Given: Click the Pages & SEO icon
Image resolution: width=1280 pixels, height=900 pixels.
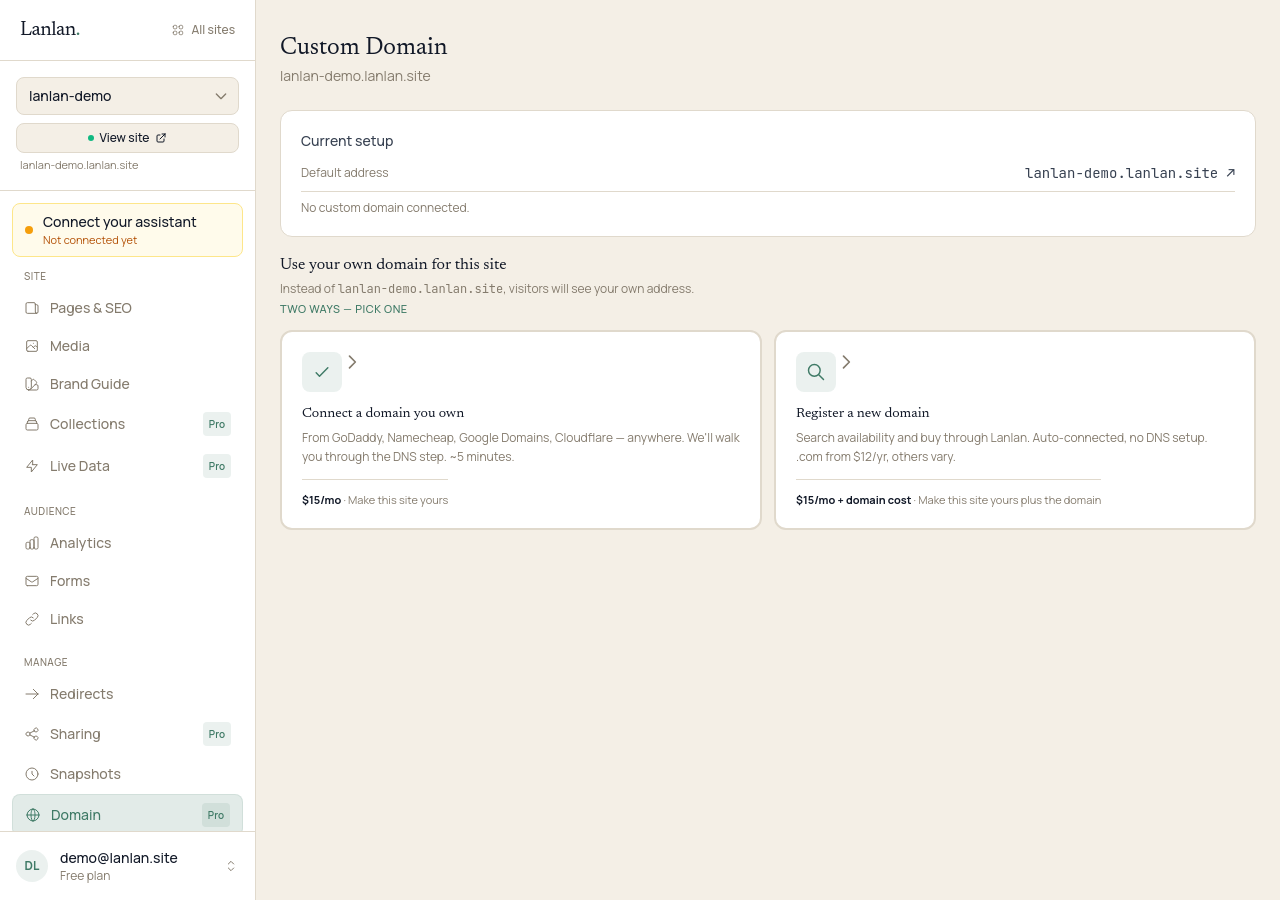Looking at the screenshot, I should 32,308.
